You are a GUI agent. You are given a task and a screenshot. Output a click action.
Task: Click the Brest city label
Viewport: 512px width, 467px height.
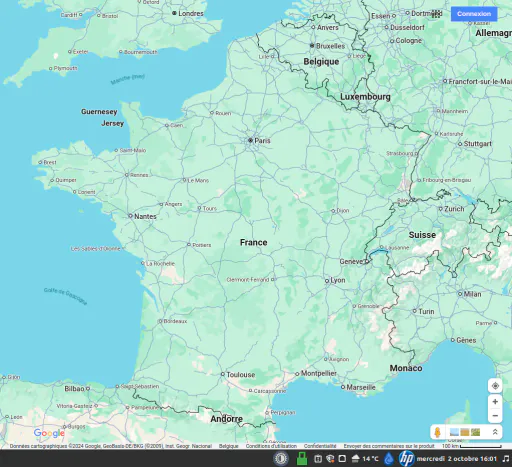click(50, 163)
